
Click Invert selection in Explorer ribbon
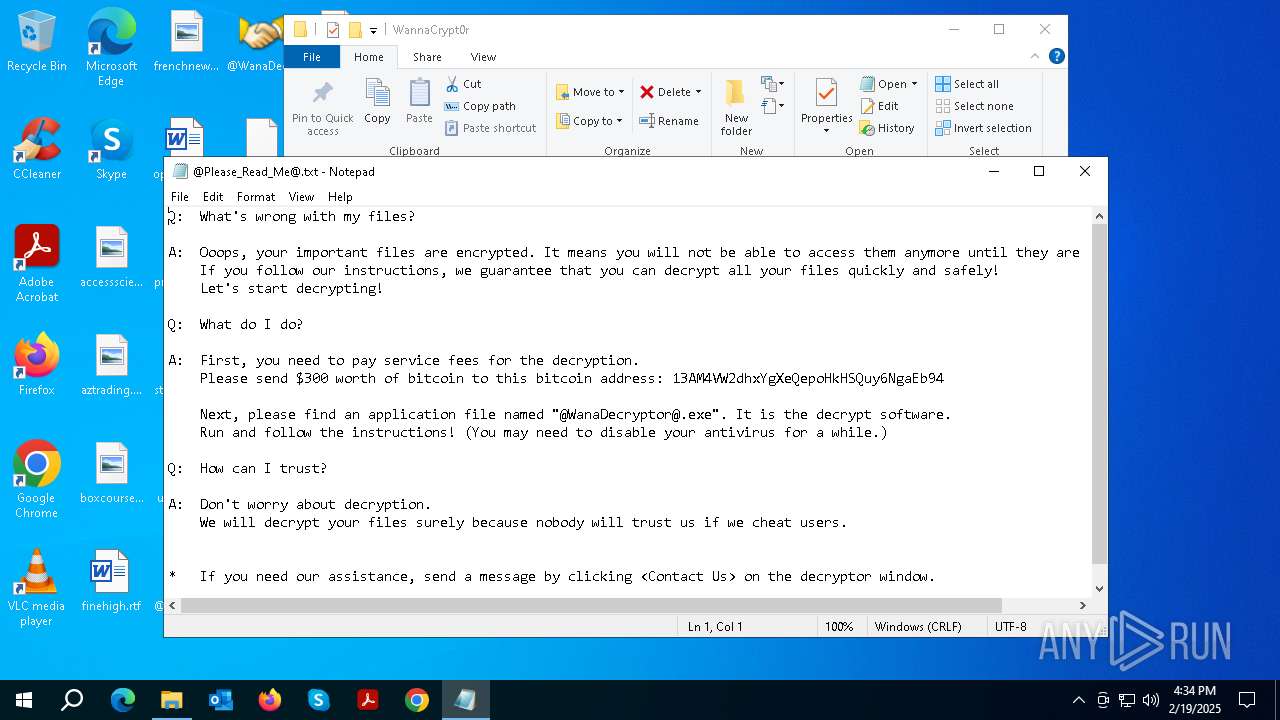pyautogui.click(x=983, y=128)
